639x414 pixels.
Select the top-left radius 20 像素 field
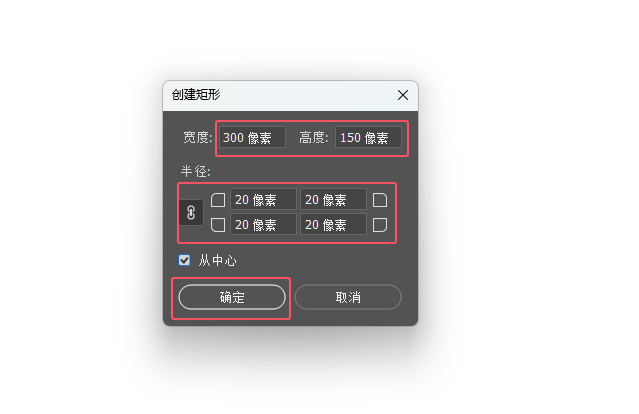coord(263,200)
